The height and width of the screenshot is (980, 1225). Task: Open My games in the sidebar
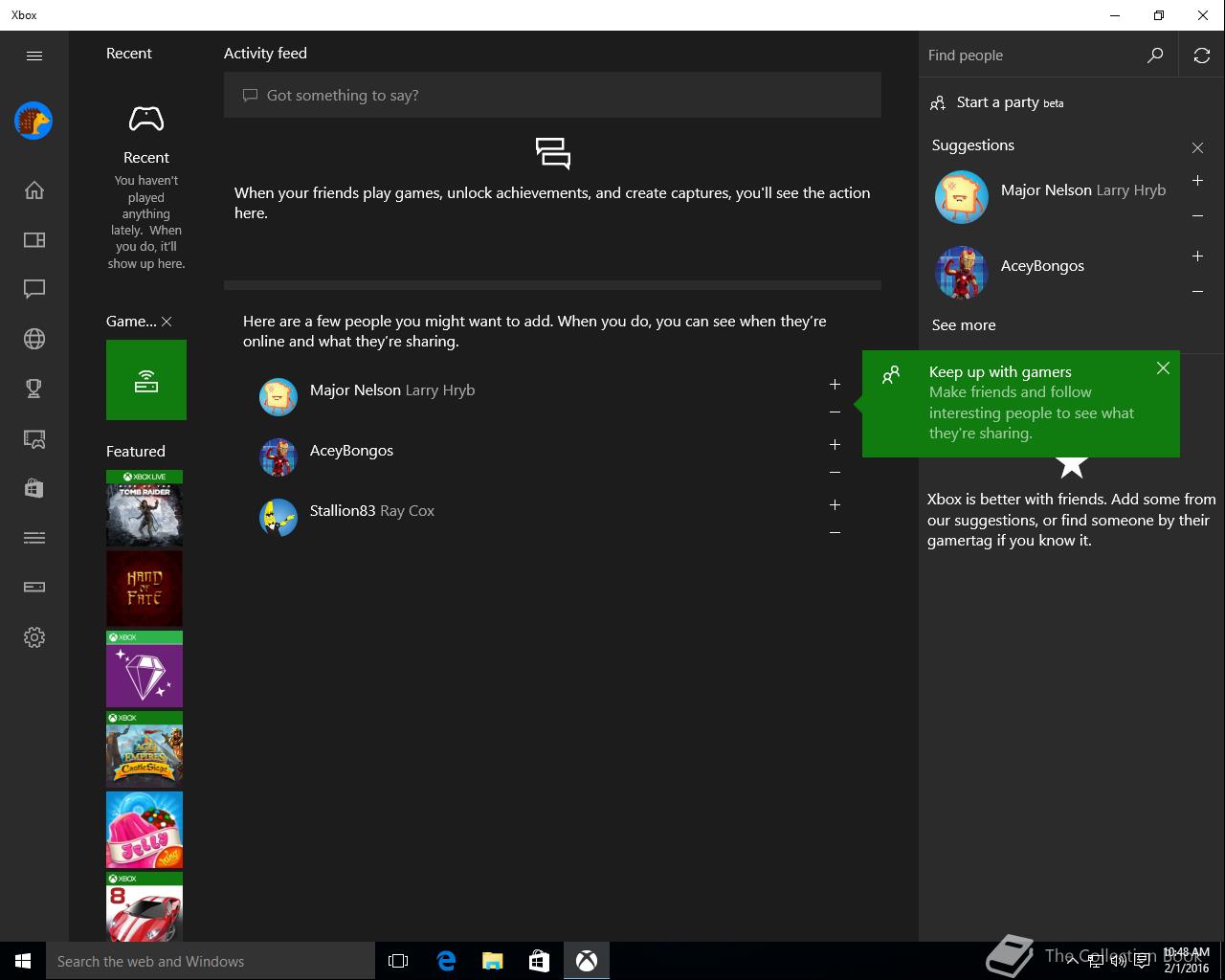[34, 239]
